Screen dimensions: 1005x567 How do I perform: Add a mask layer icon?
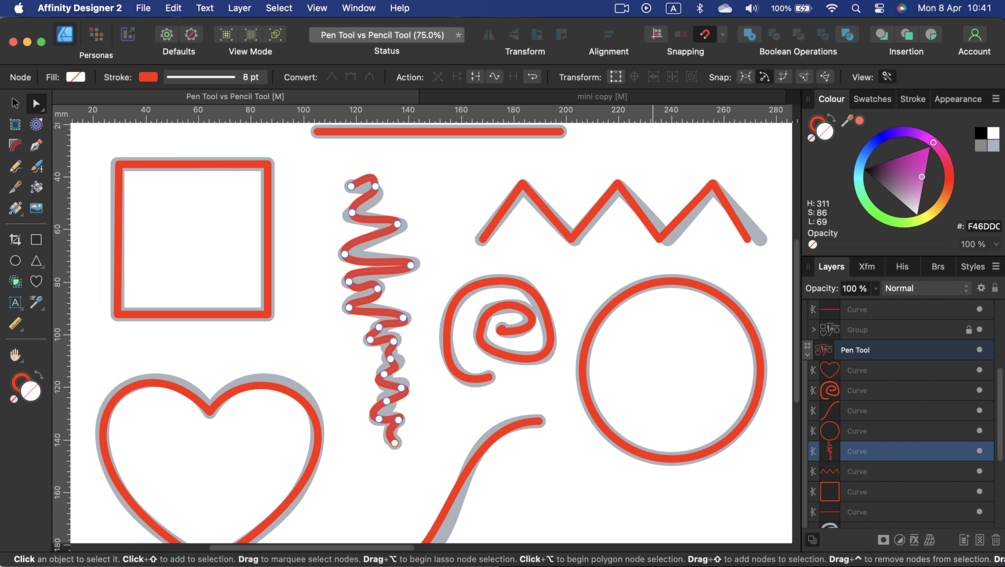tap(883, 540)
